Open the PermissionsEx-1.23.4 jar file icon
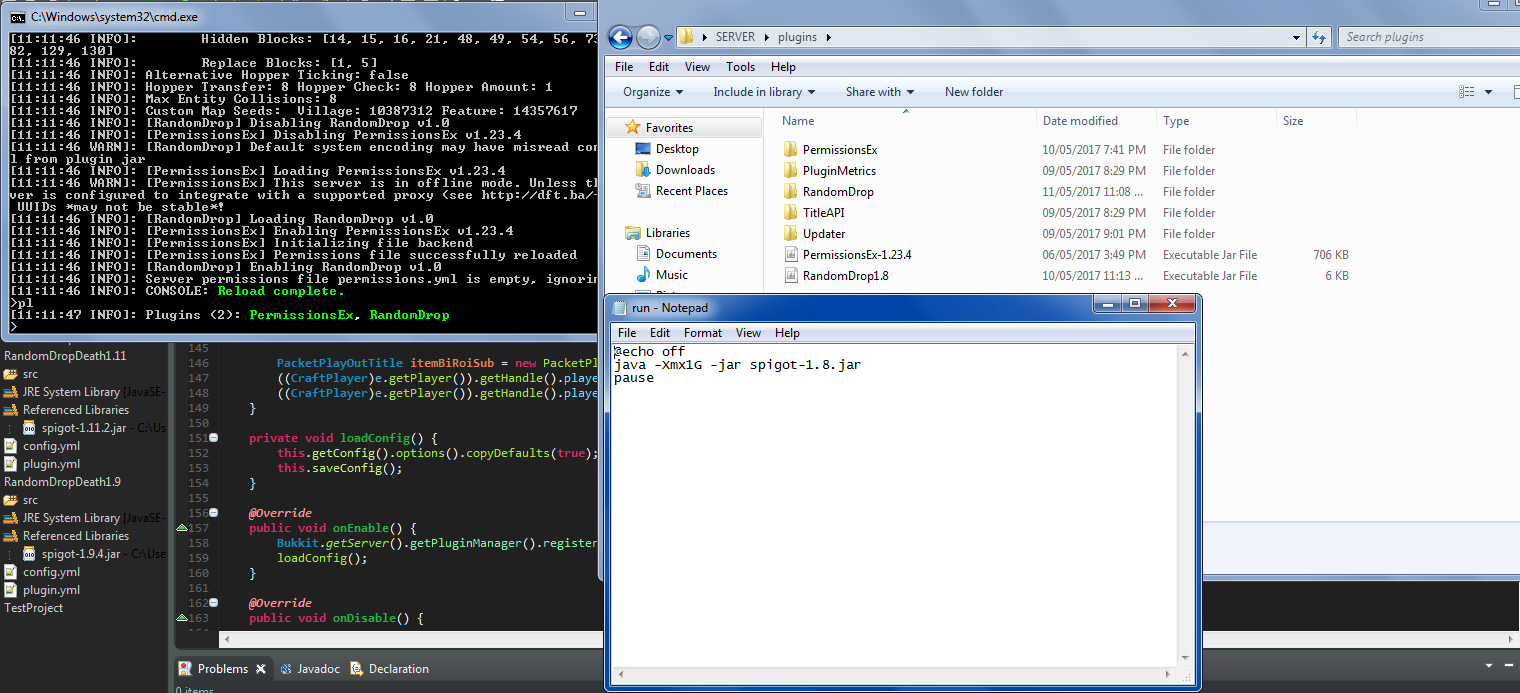1520x693 pixels. point(790,255)
